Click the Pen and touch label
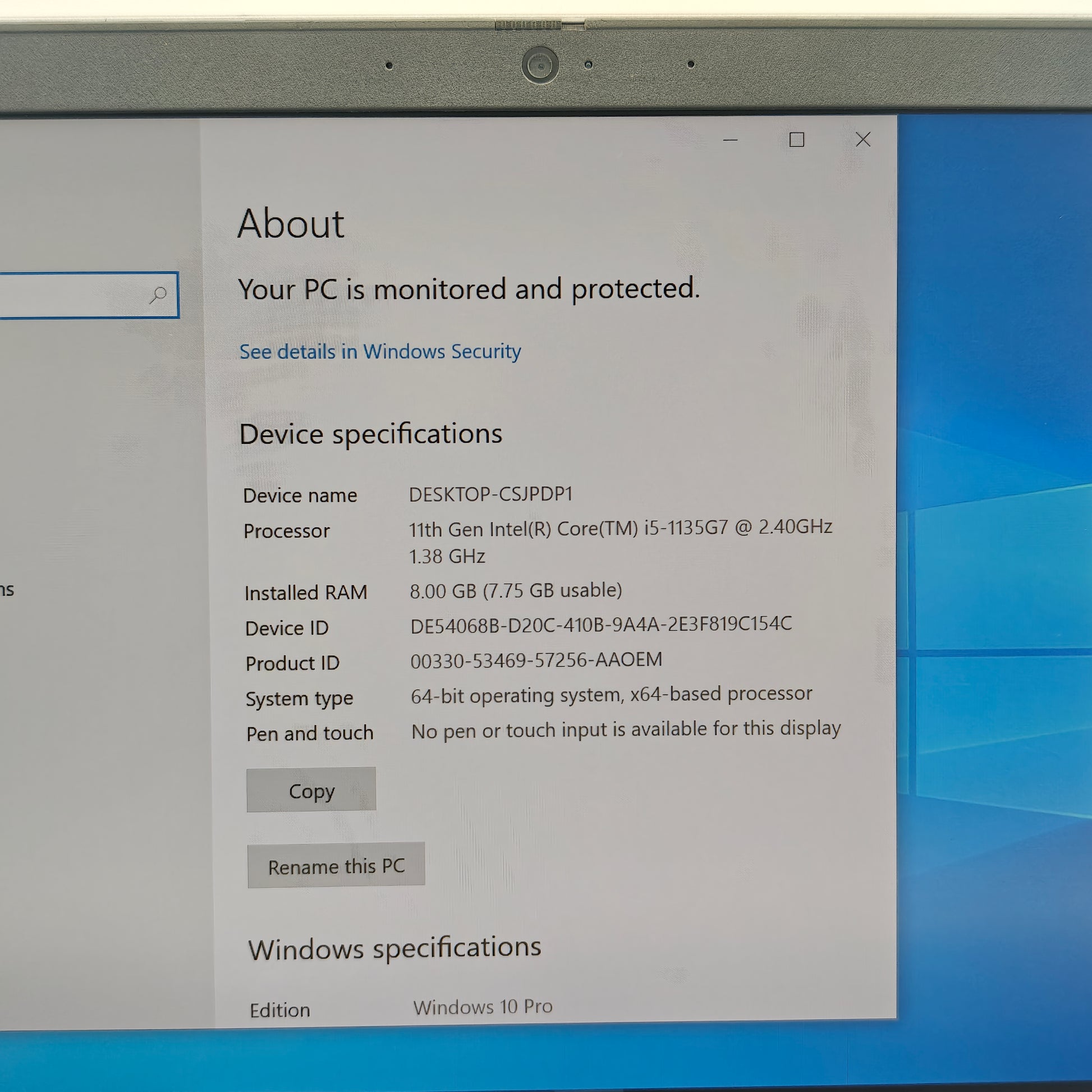The height and width of the screenshot is (1092, 1092). tap(310, 733)
